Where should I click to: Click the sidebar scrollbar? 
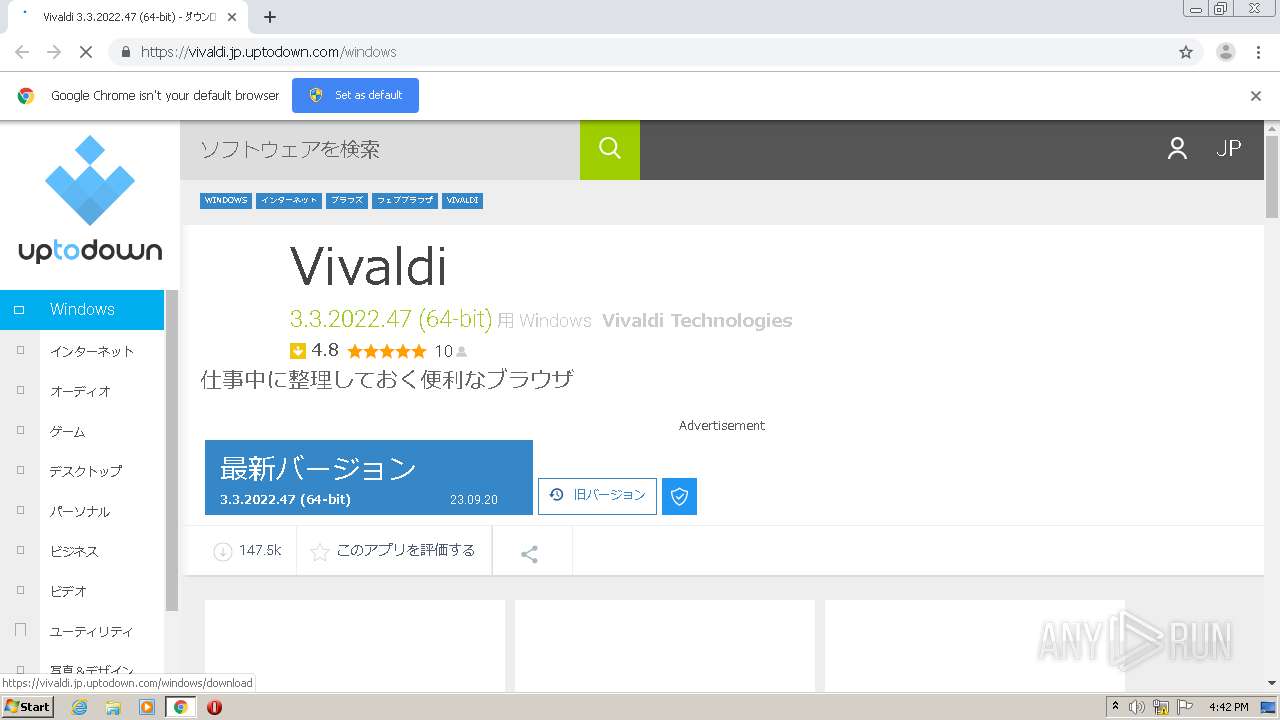pyautogui.click(x=172, y=450)
